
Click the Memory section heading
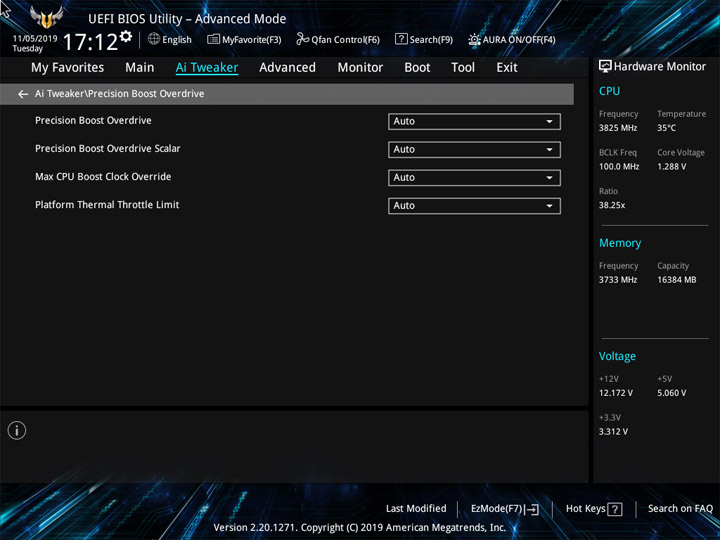pyautogui.click(x=620, y=243)
